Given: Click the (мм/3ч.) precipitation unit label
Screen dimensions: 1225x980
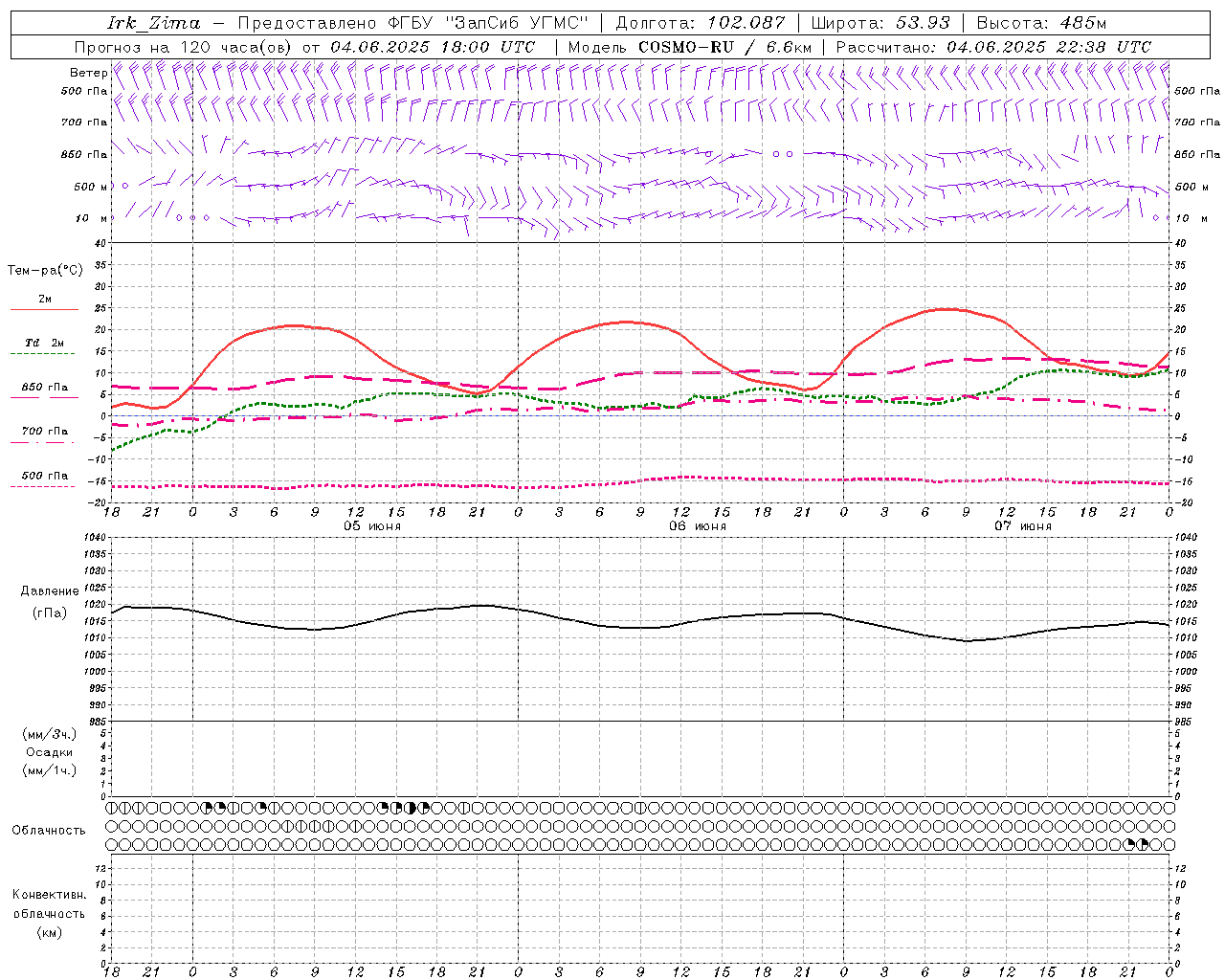Looking at the screenshot, I should coord(50,735).
